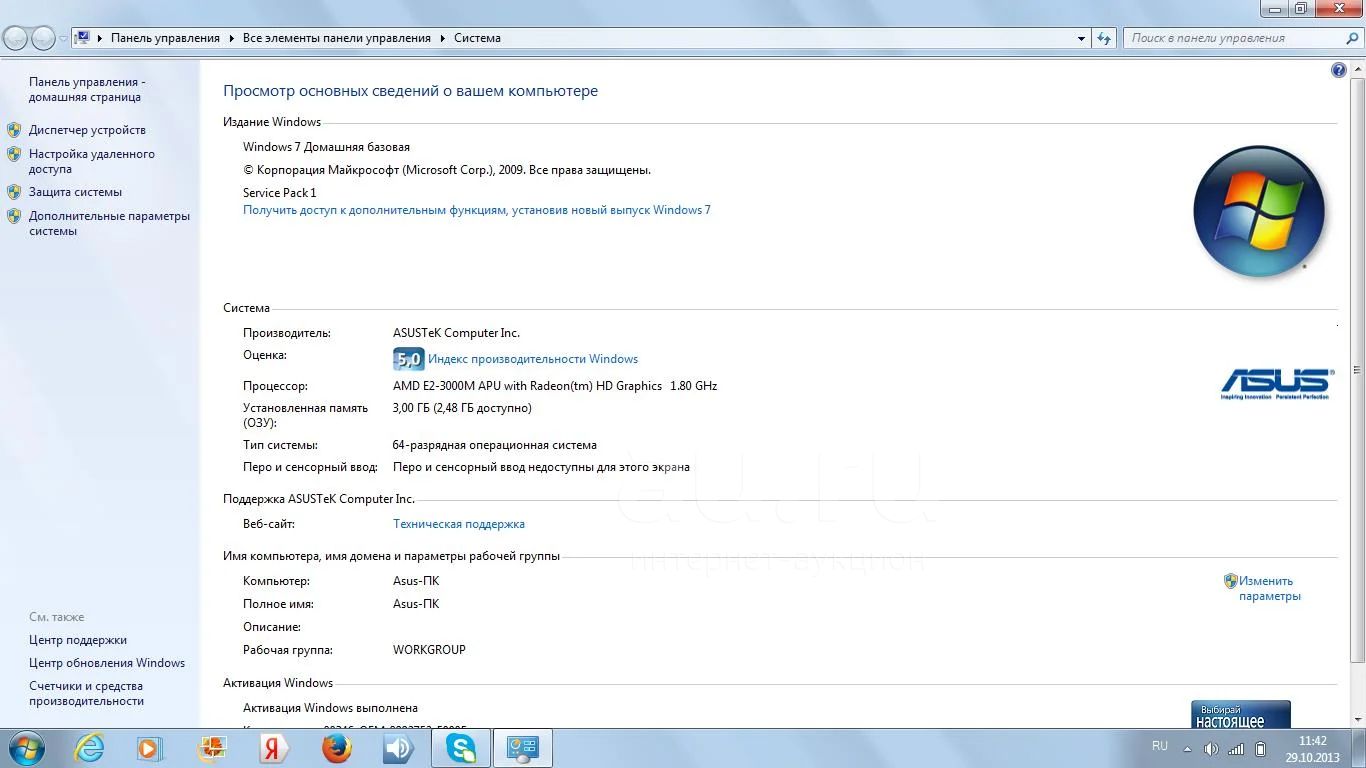
Task: Click the Show desktop strip on the taskbar
Action: tap(1359, 749)
